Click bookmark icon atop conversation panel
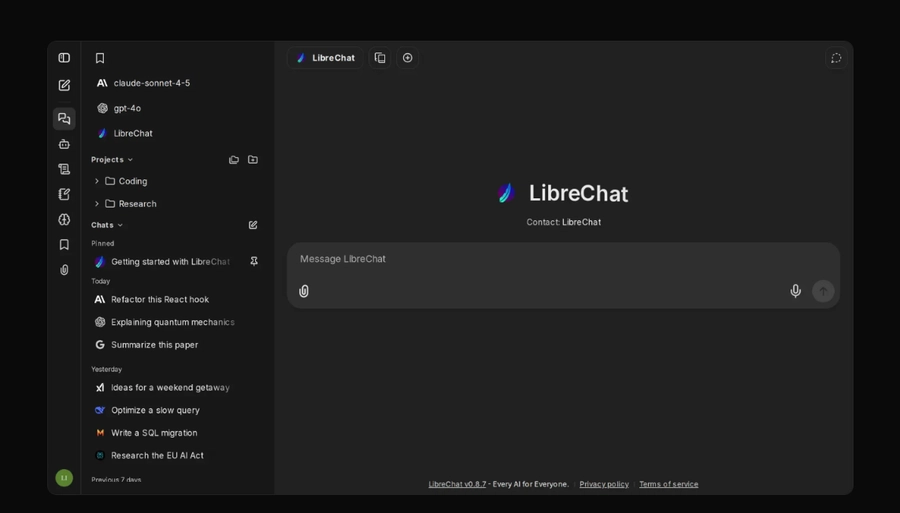This screenshot has width=900, height=513. pos(100,58)
